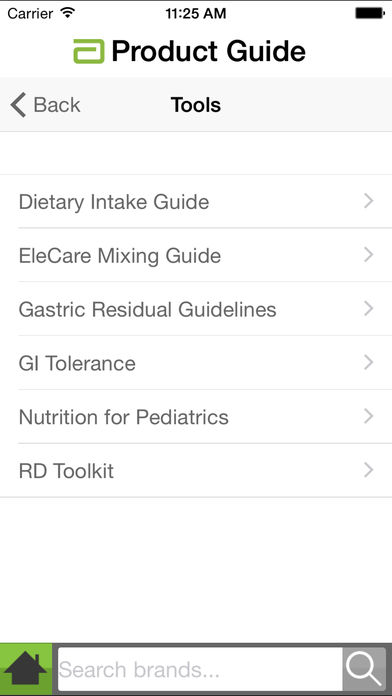
Task: Focus the Search brands text field
Action: pos(200,669)
